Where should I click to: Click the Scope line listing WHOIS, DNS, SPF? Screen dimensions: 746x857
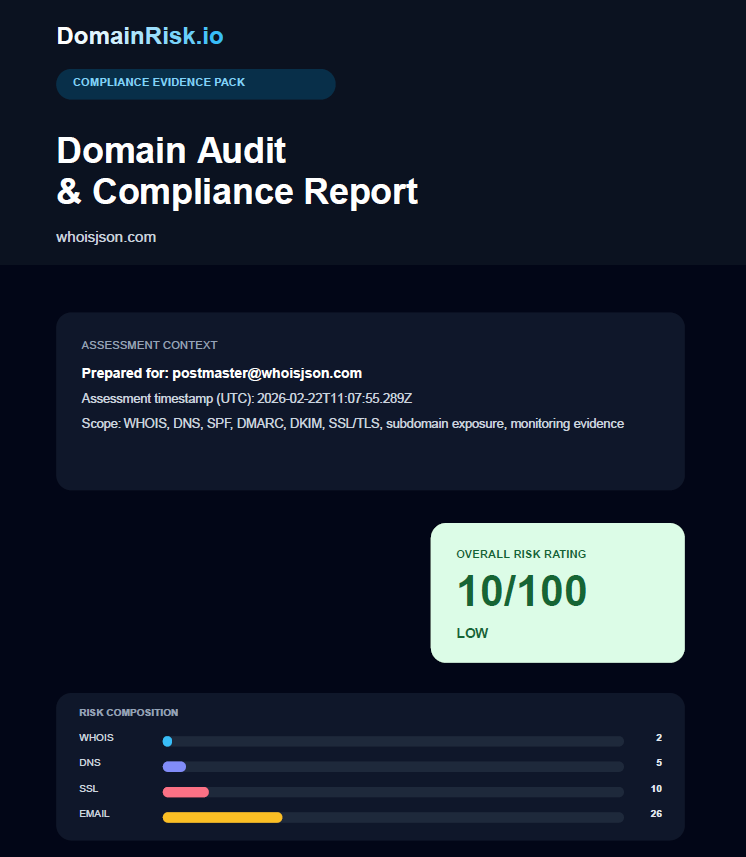pos(353,424)
